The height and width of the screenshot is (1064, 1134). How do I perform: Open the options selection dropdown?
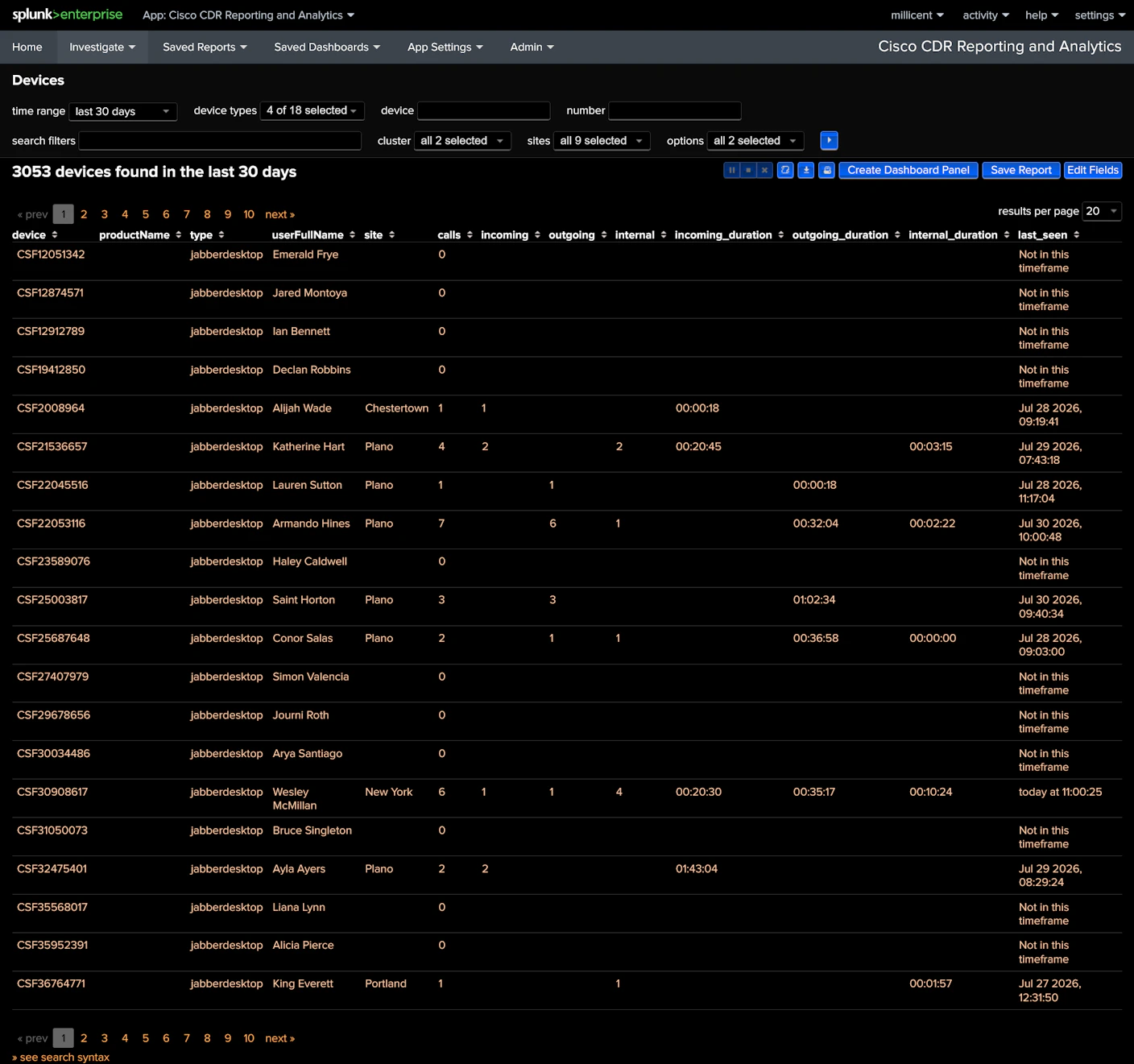[755, 140]
